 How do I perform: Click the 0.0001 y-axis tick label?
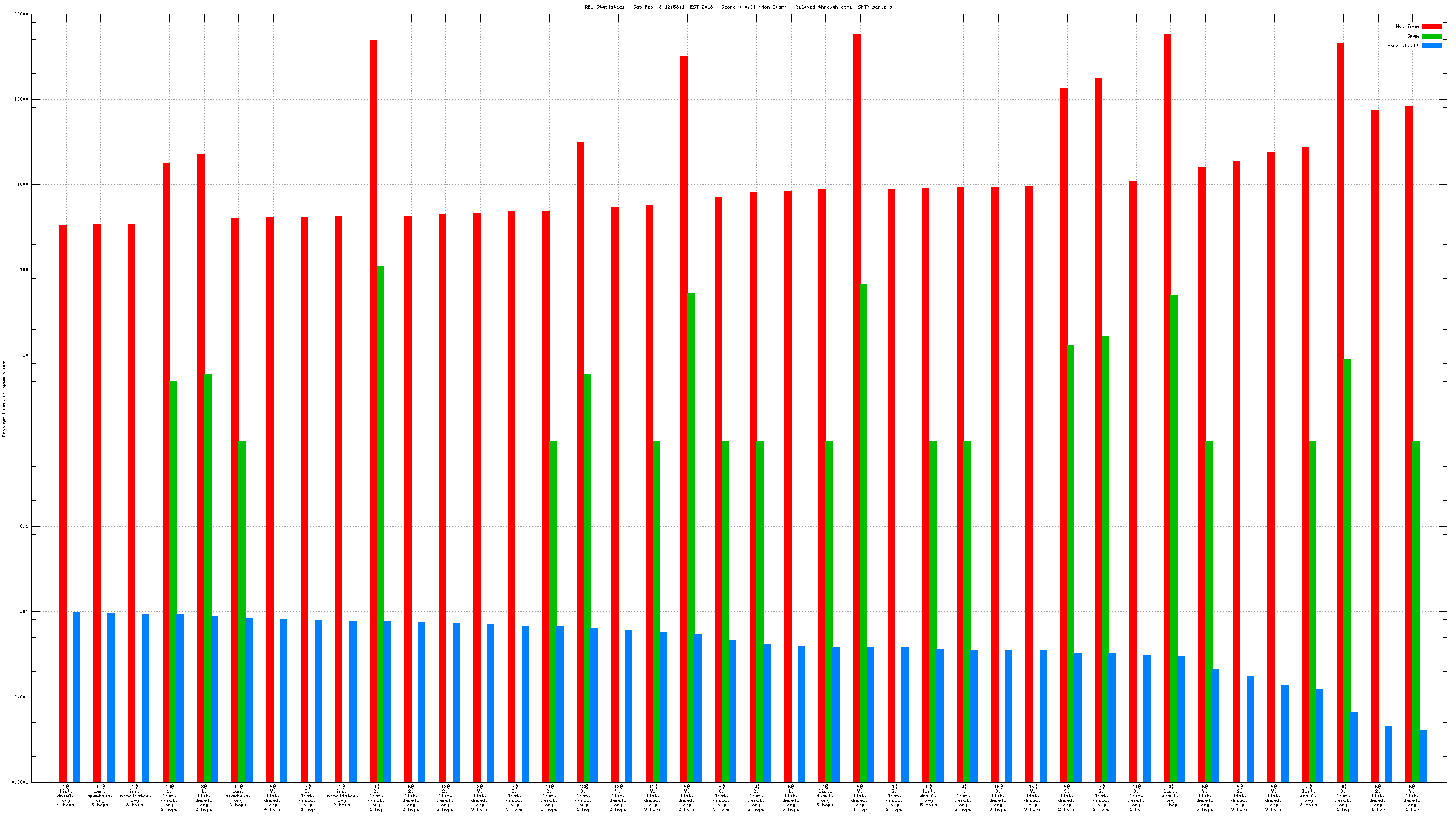(20, 782)
